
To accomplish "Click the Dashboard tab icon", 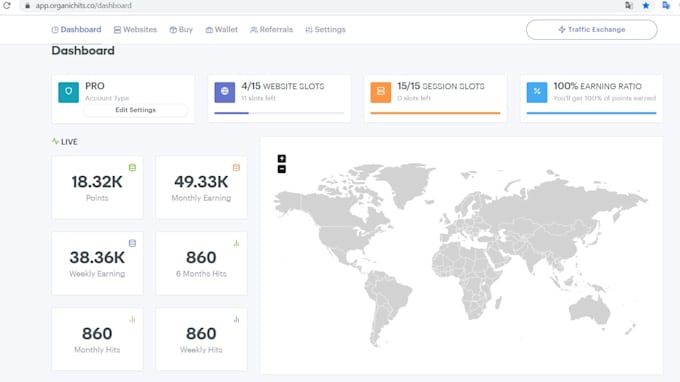I will (x=55, y=30).
